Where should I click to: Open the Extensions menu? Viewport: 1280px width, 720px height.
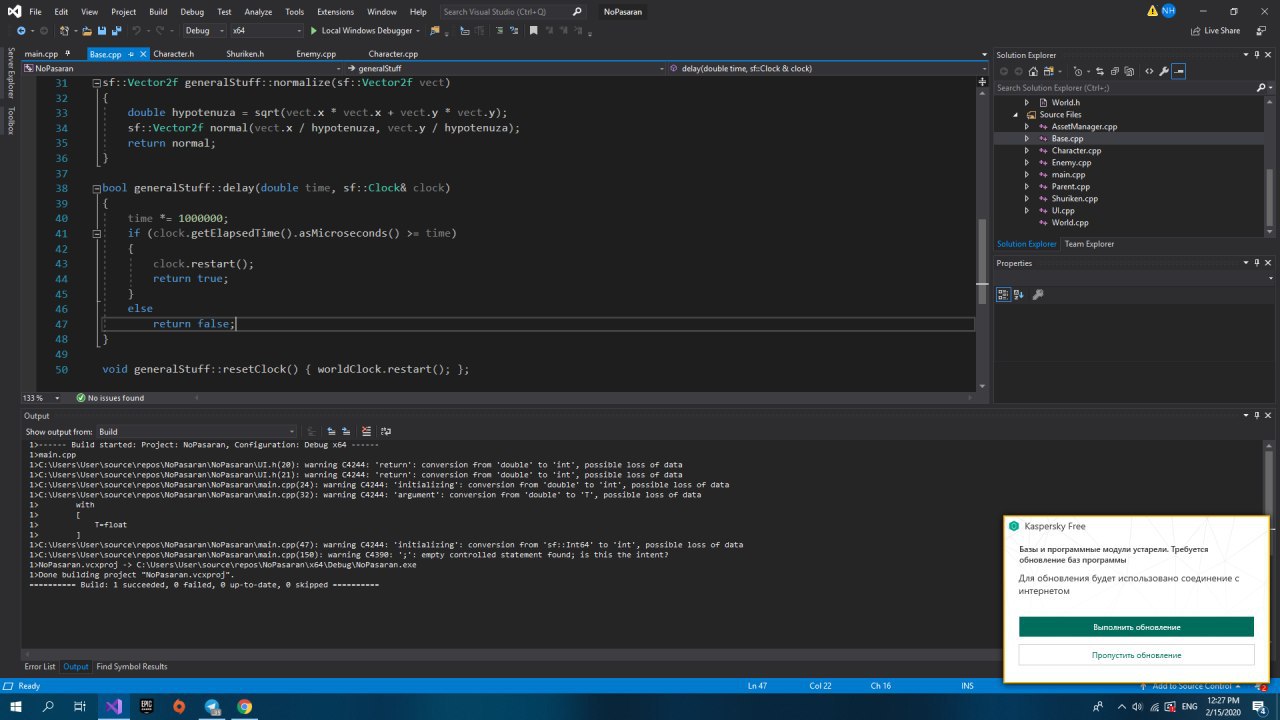pos(335,12)
